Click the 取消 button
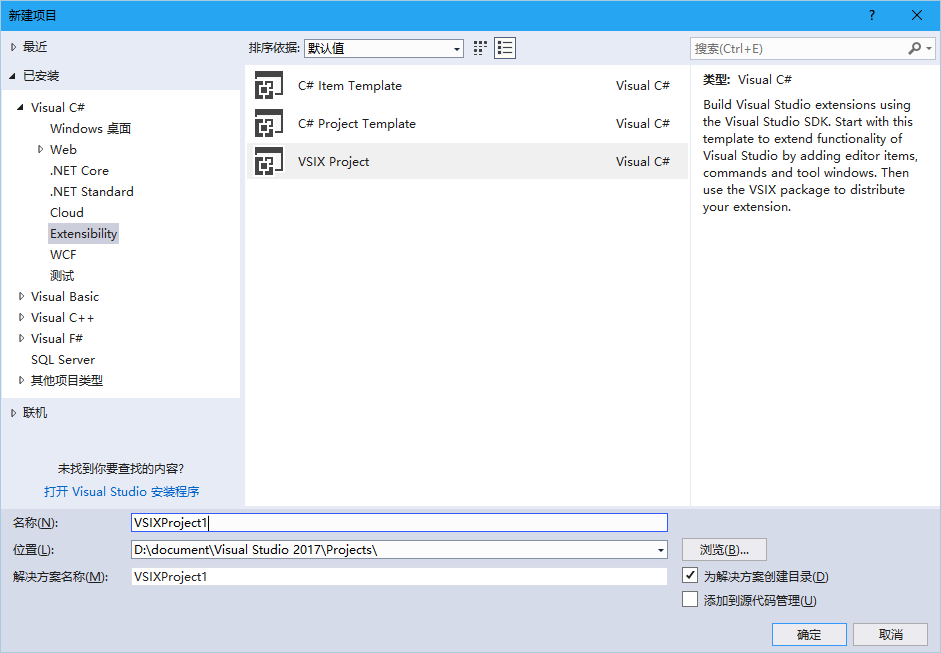941x653 pixels. [891, 634]
